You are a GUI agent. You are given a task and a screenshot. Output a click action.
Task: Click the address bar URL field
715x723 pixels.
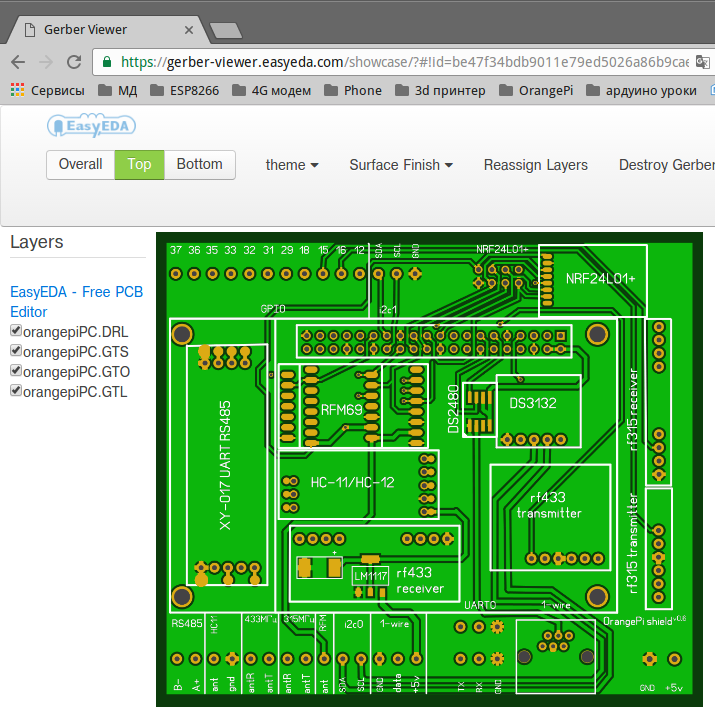coord(400,62)
